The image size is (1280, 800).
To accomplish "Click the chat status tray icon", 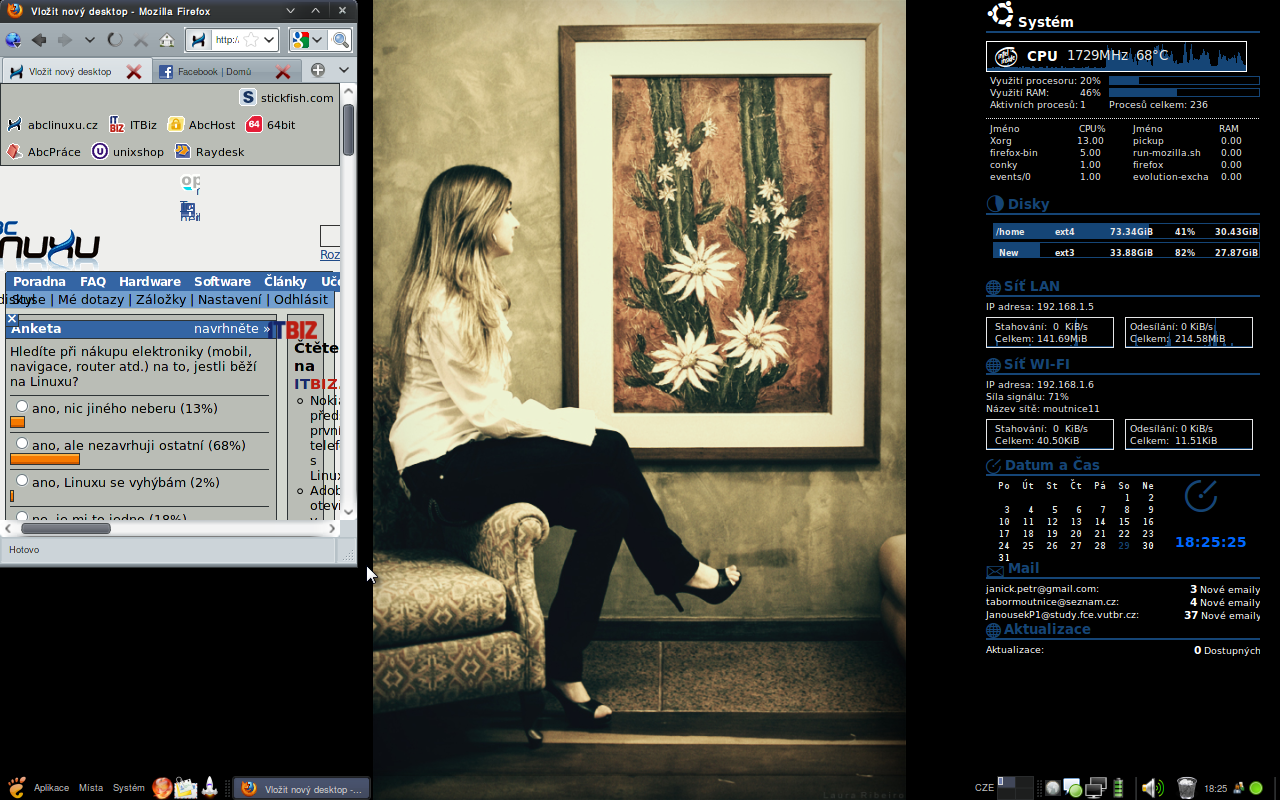I will tap(1073, 788).
